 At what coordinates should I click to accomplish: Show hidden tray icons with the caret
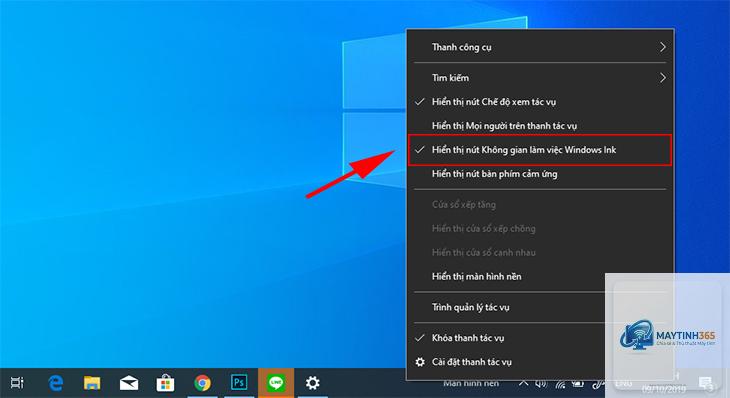point(523,383)
